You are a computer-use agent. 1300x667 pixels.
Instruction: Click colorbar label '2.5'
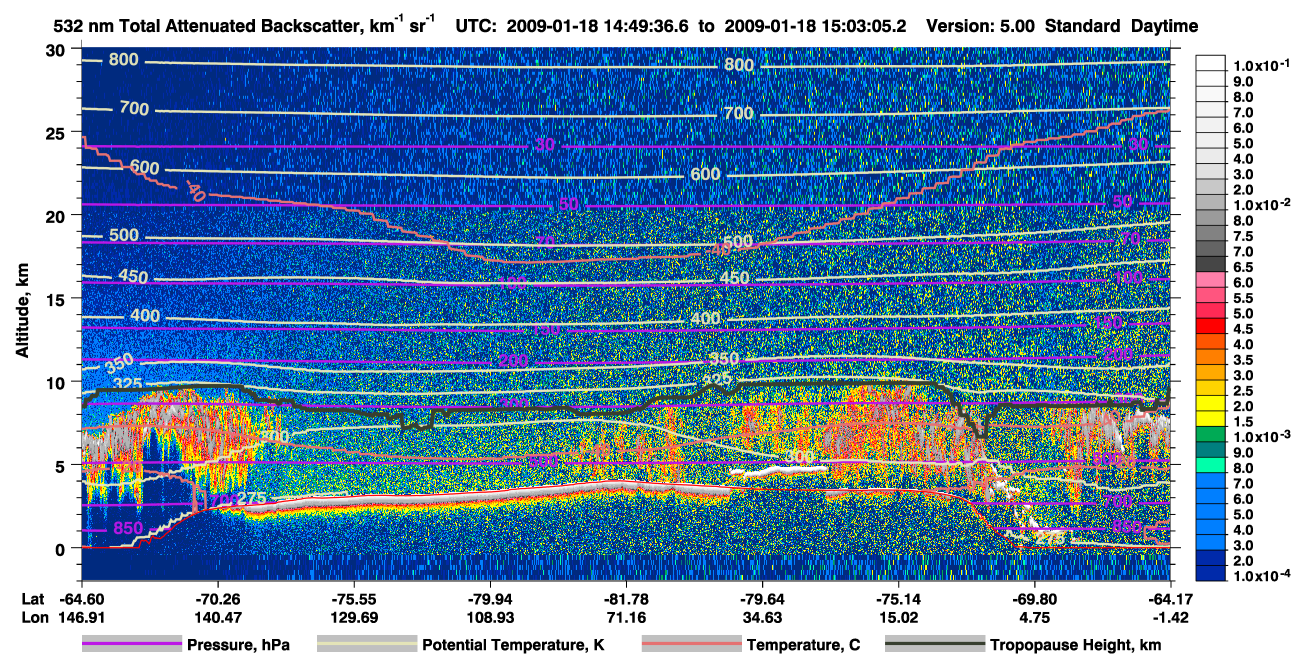click(x=1243, y=391)
